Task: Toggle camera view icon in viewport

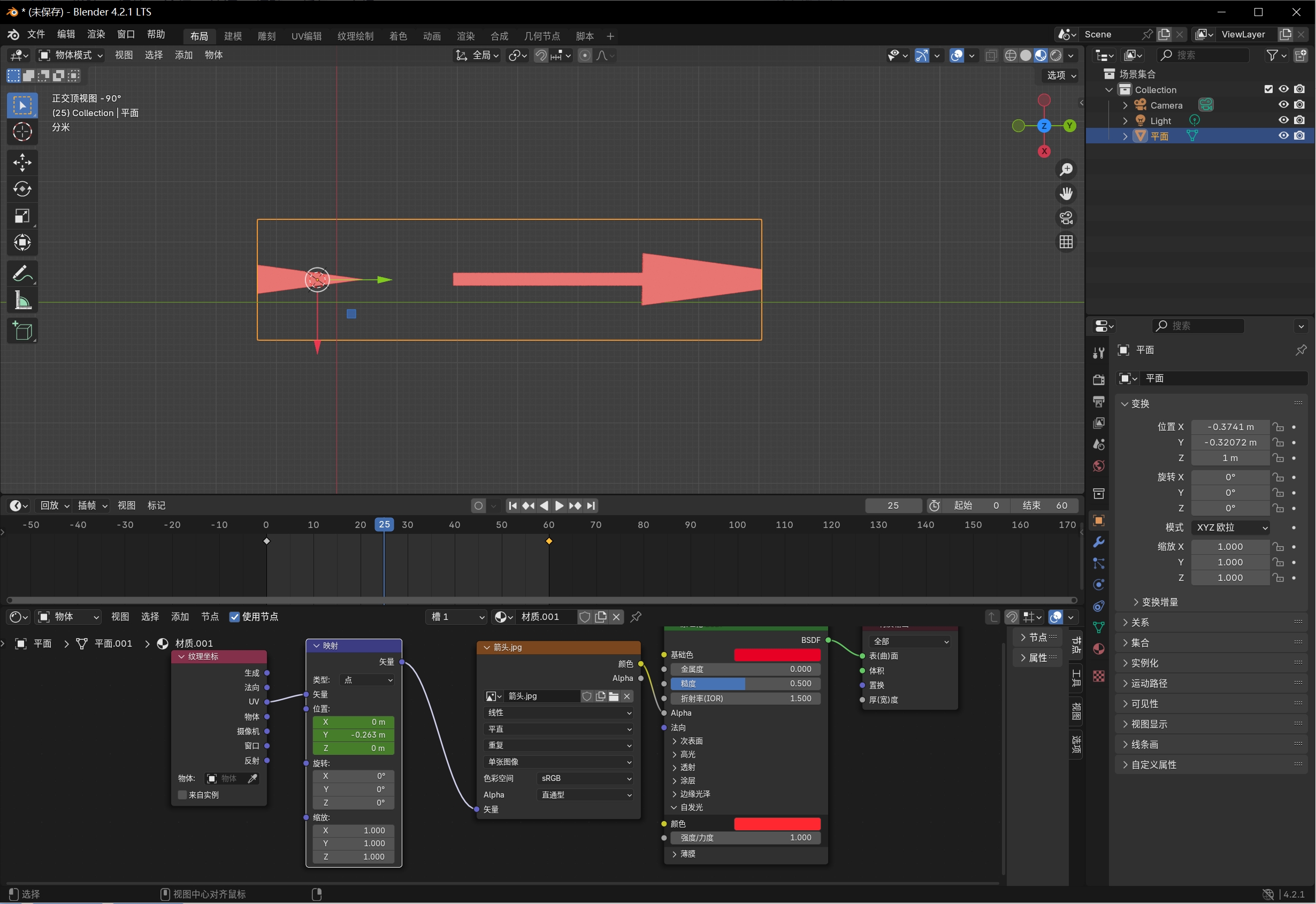Action: [1066, 218]
